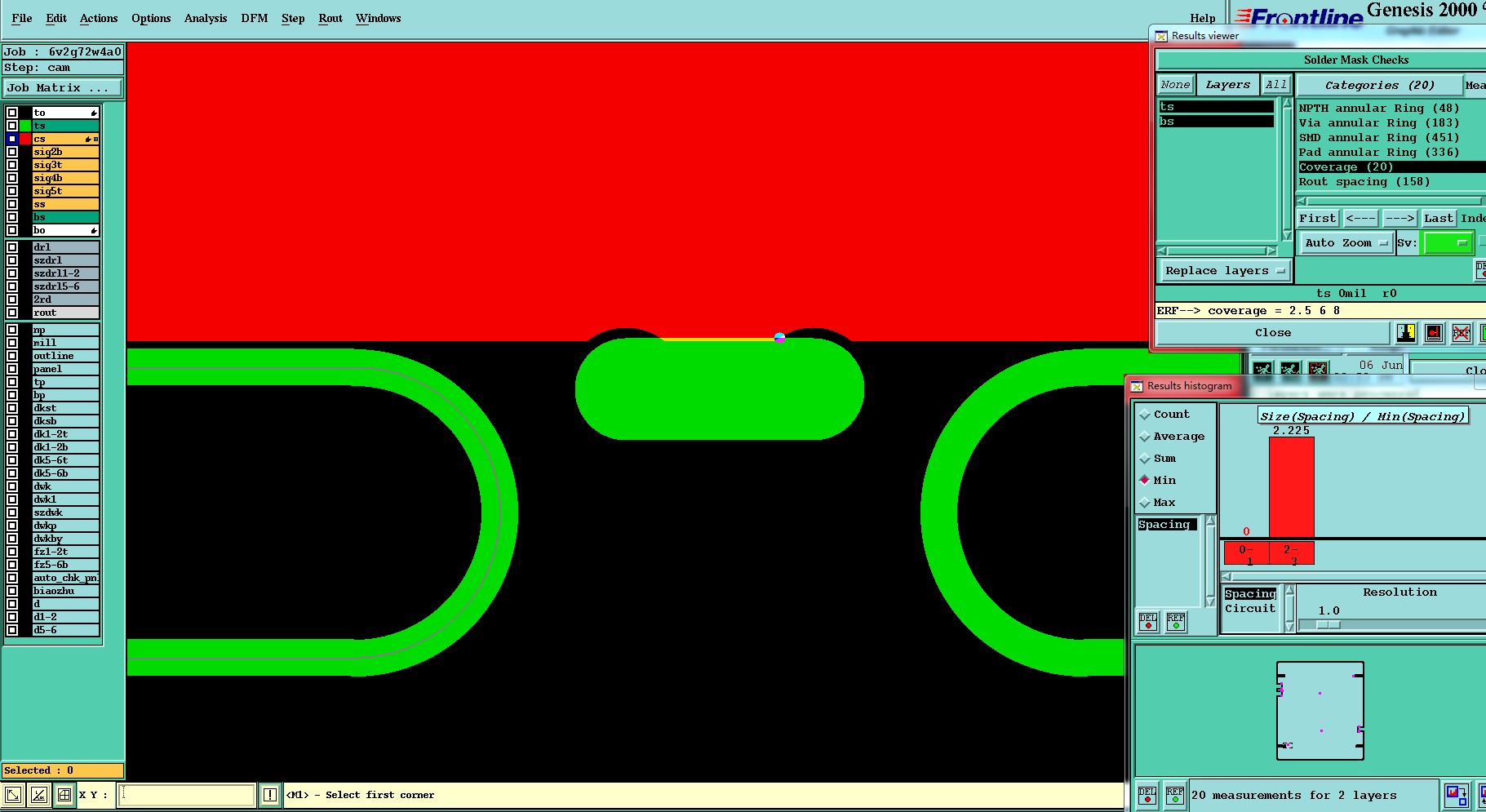Viewport: 1486px width, 812px height.
Task: Toggle the checkbox for the outline layer
Action: (x=12, y=356)
